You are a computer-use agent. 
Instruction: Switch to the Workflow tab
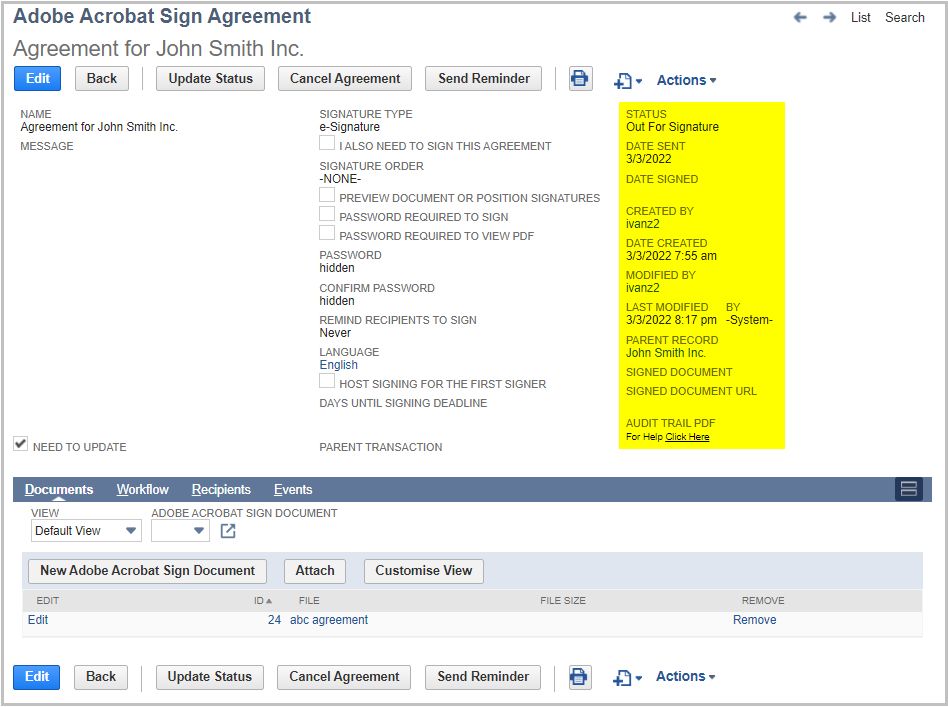(143, 489)
